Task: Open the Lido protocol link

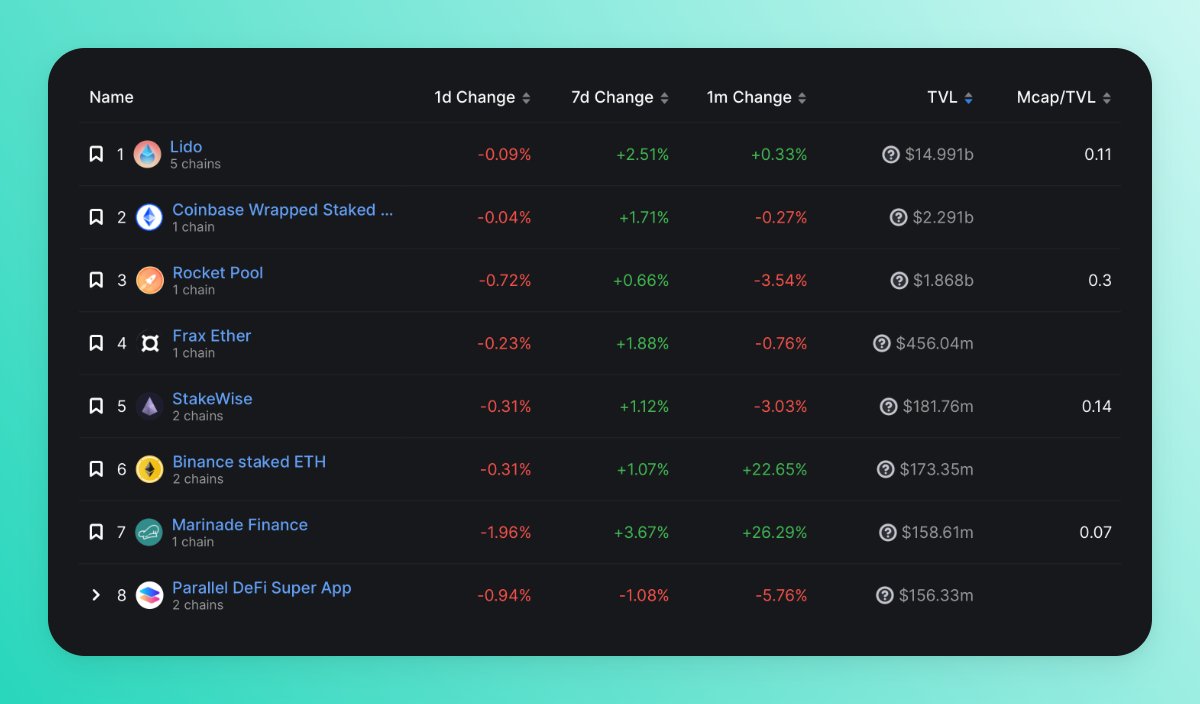Action: [x=186, y=146]
